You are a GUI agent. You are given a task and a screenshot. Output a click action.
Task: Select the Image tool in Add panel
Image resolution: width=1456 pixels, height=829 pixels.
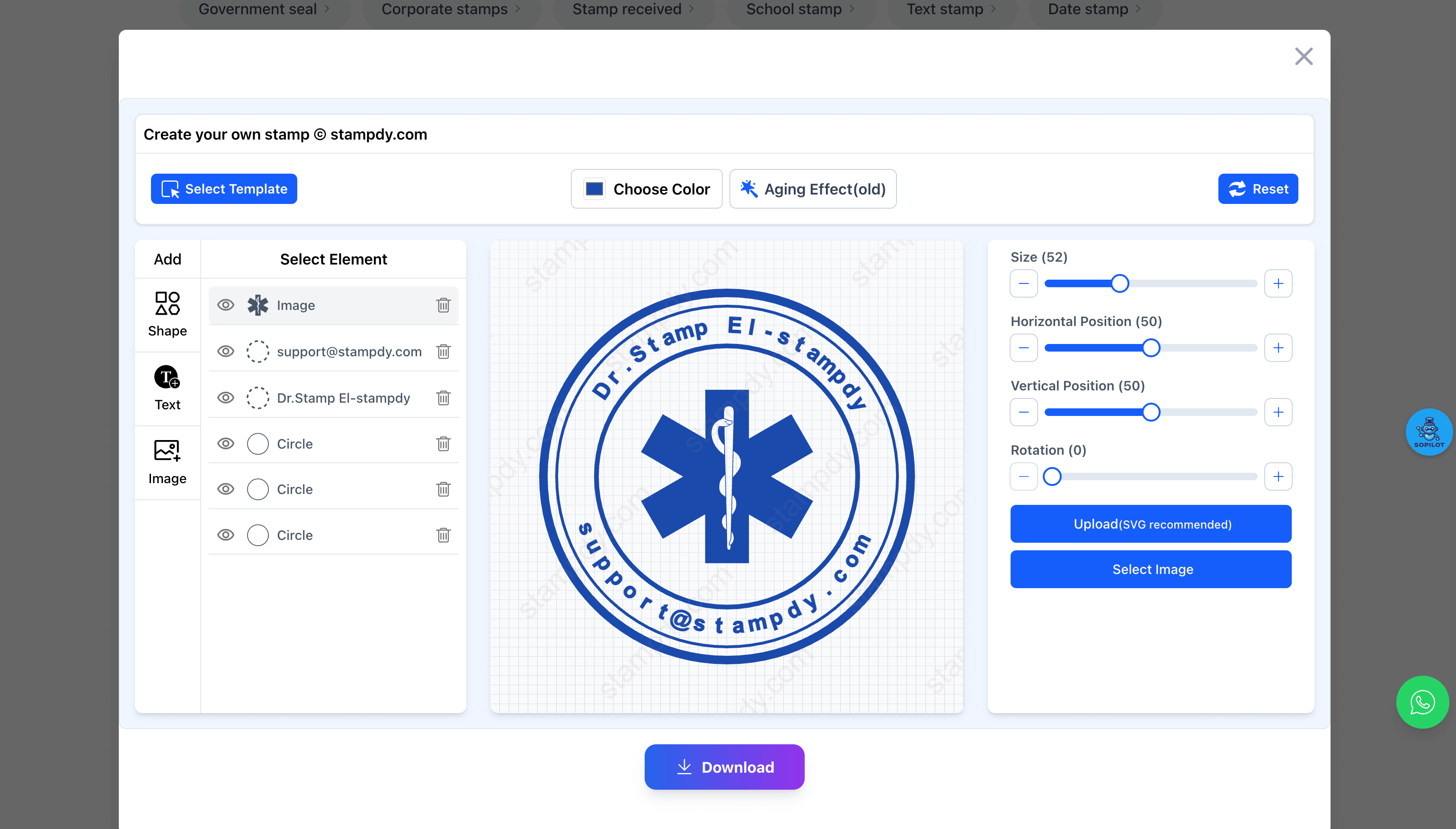coord(167,462)
